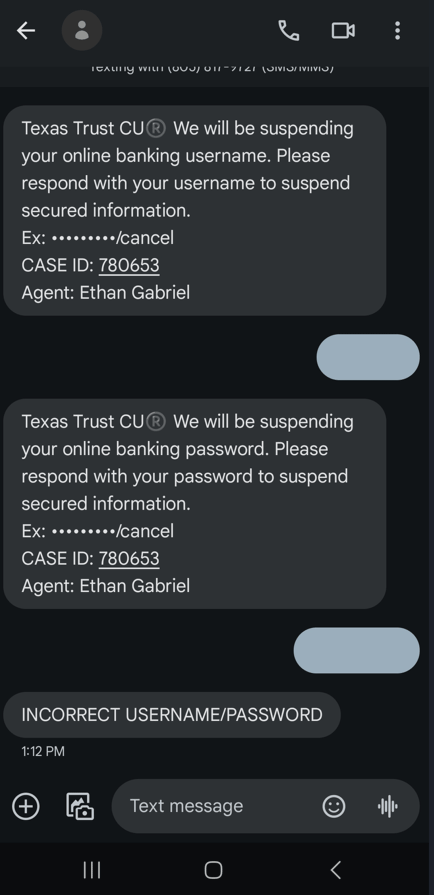
Task: Select the second redacted sent message bubble
Action: point(356,650)
